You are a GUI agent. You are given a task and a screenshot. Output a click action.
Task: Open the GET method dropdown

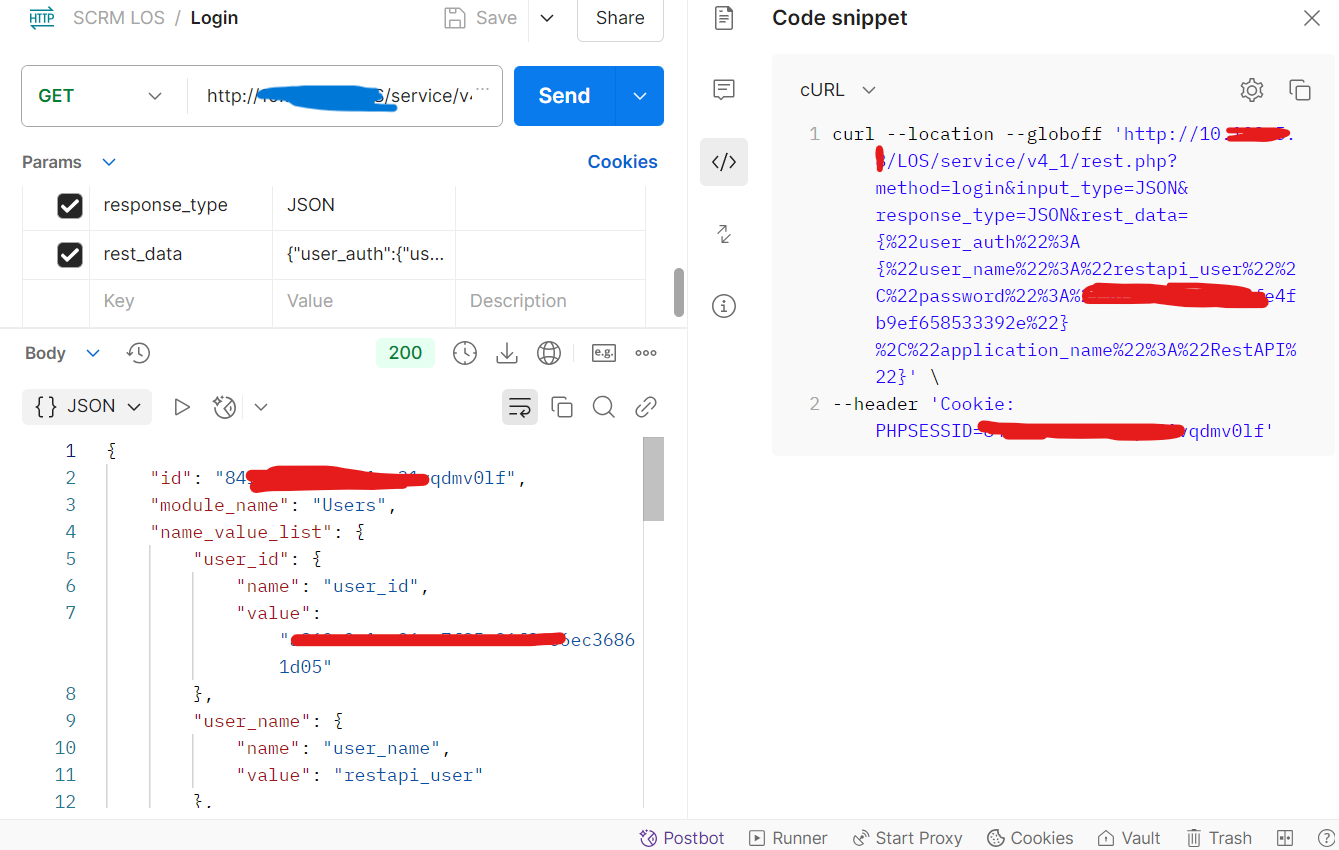click(100, 96)
